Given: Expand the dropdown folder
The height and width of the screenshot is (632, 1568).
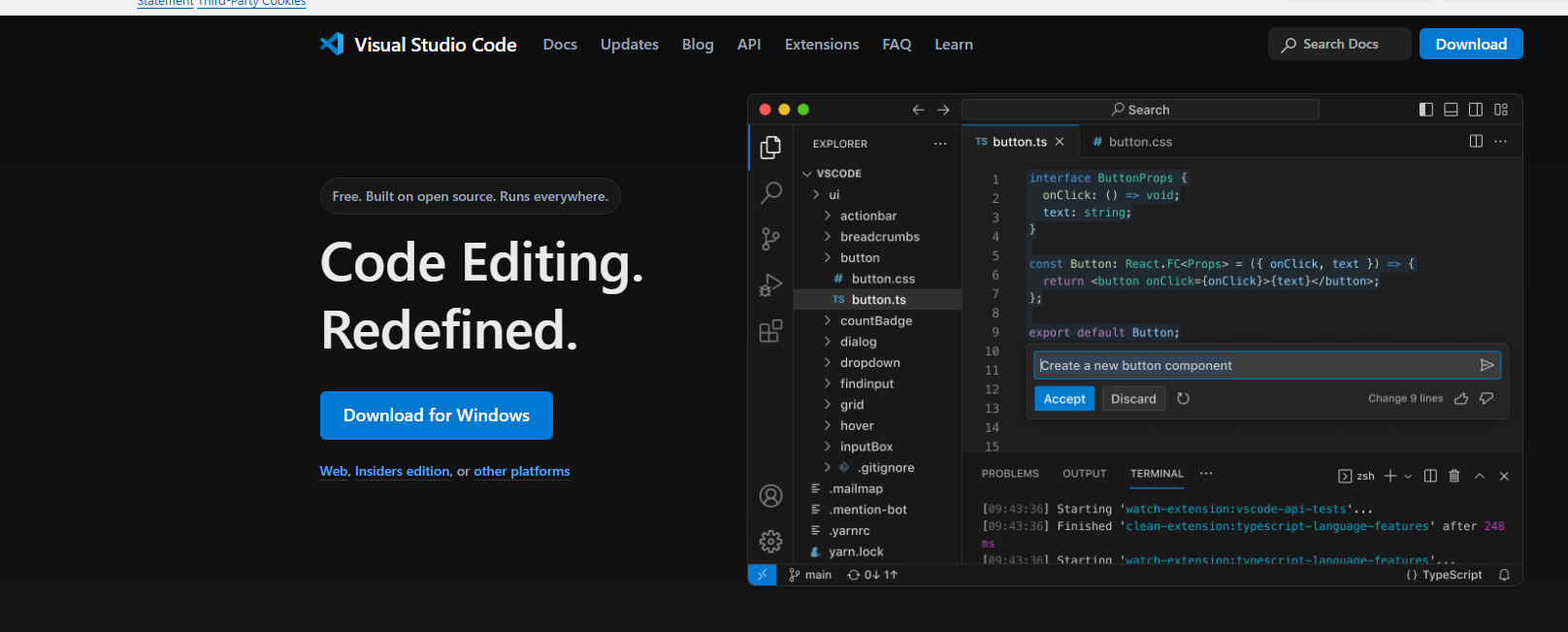Looking at the screenshot, I should click(828, 362).
